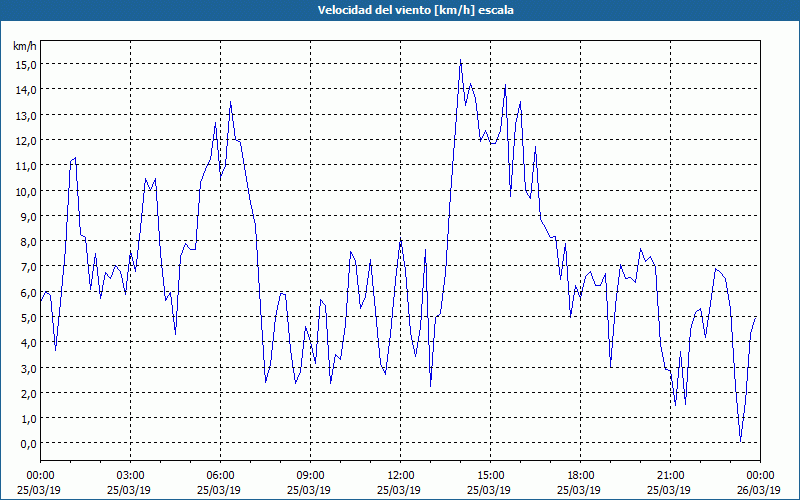Click the '21:00' time label
The image size is (800, 500).
pyautogui.click(x=670, y=476)
